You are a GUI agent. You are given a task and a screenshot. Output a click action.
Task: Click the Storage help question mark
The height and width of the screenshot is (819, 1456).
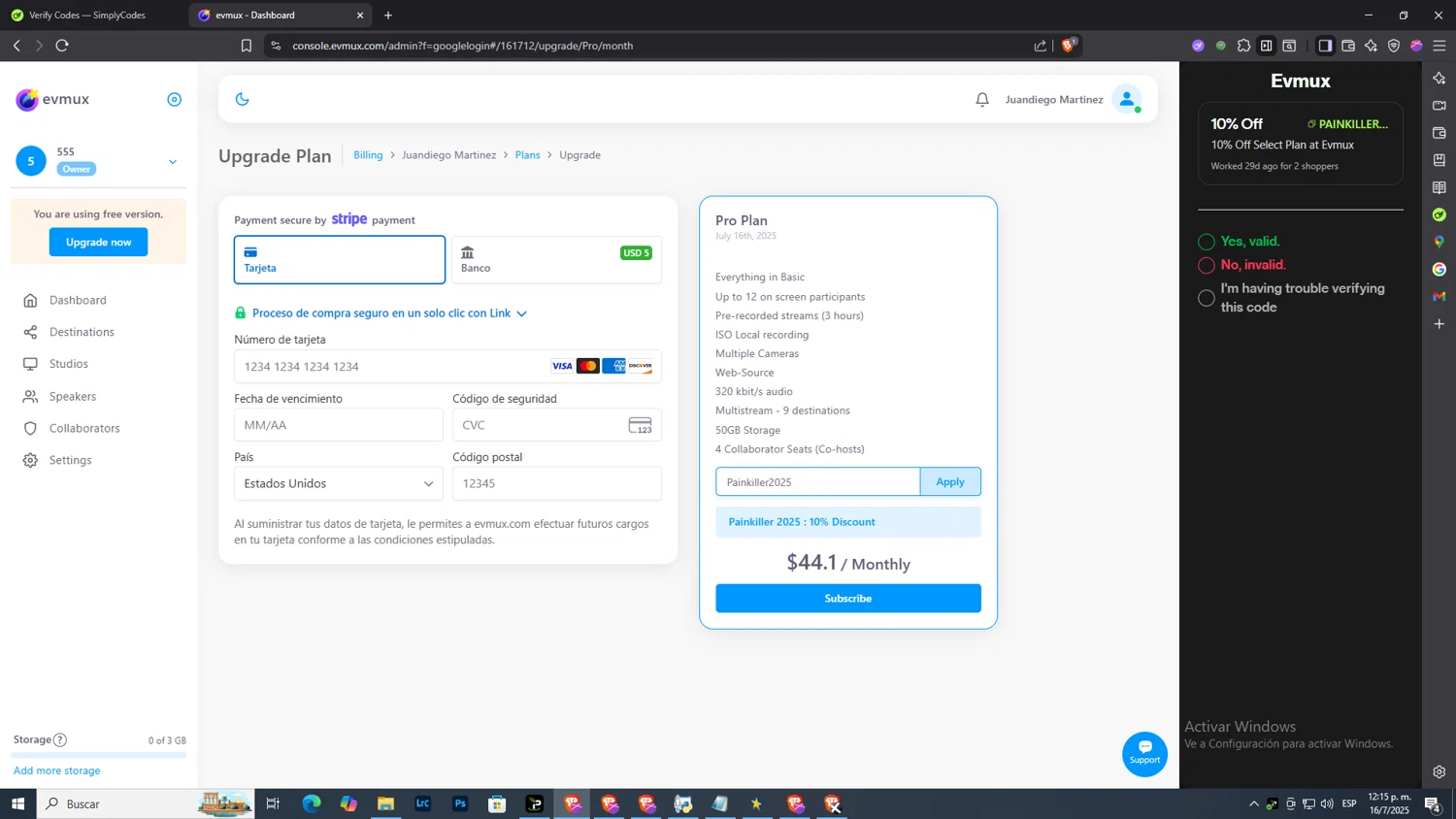click(x=60, y=739)
